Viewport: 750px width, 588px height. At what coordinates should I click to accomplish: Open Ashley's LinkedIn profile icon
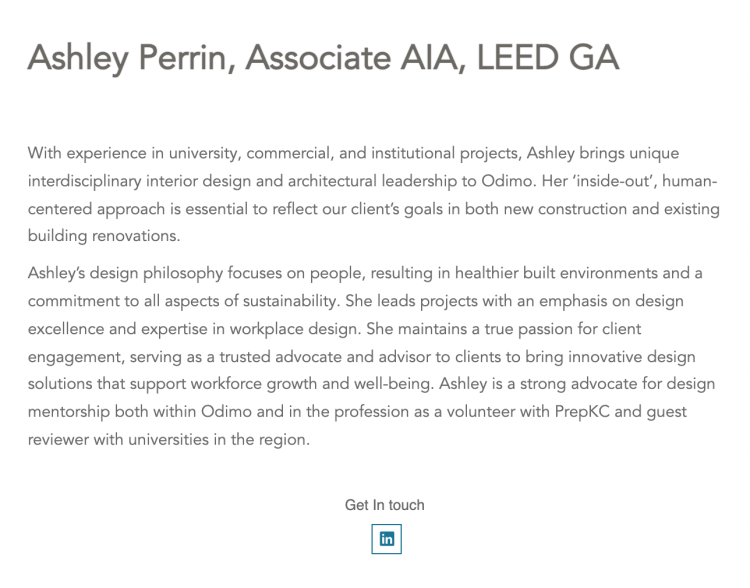(x=386, y=539)
